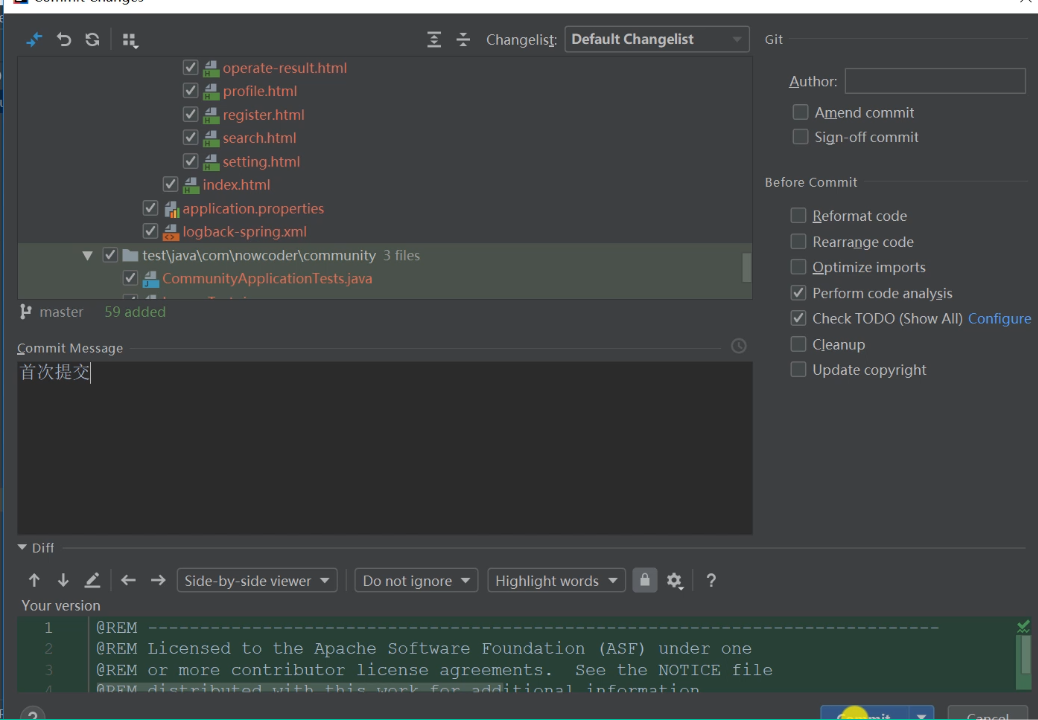Click the operate-result.html file icon

[x=211, y=68]
